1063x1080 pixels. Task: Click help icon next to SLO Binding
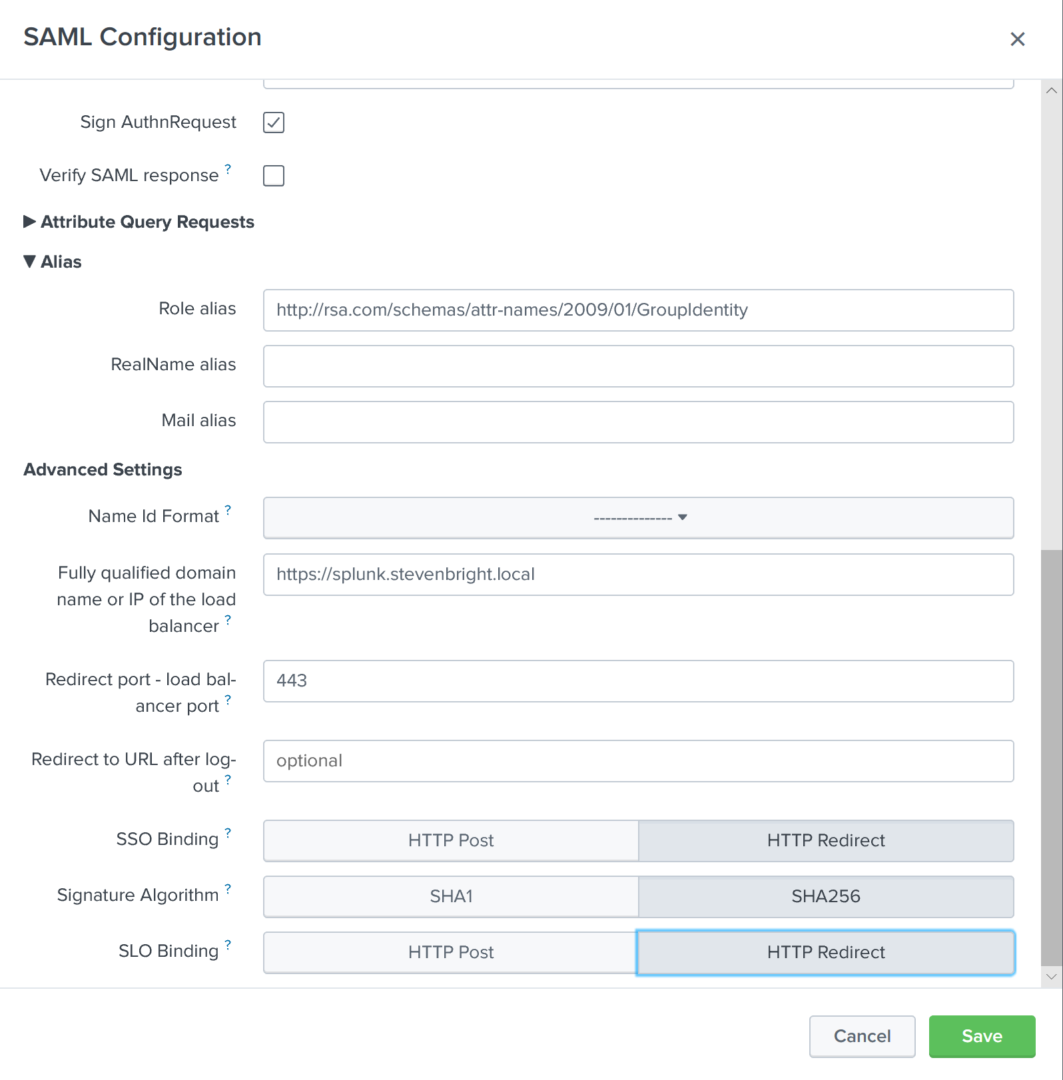(228, 946)
